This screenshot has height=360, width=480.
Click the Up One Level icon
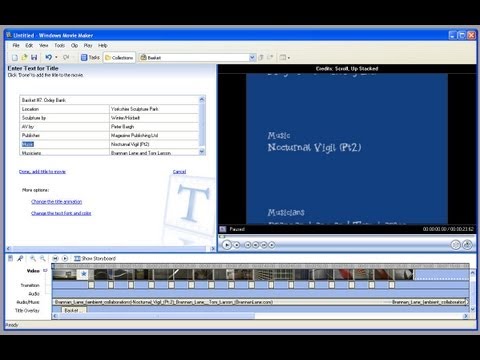[x=261, y=57]
